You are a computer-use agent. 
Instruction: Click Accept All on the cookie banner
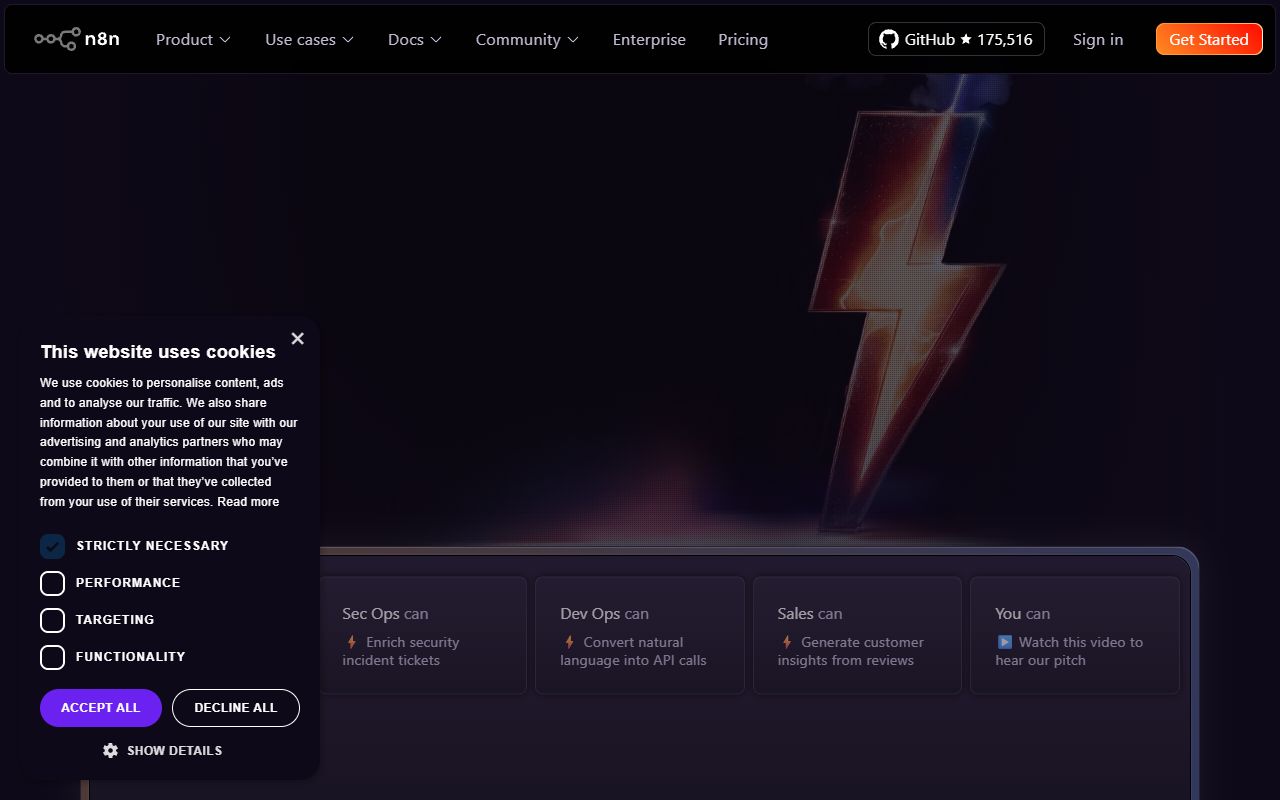[x=100, y=707]
